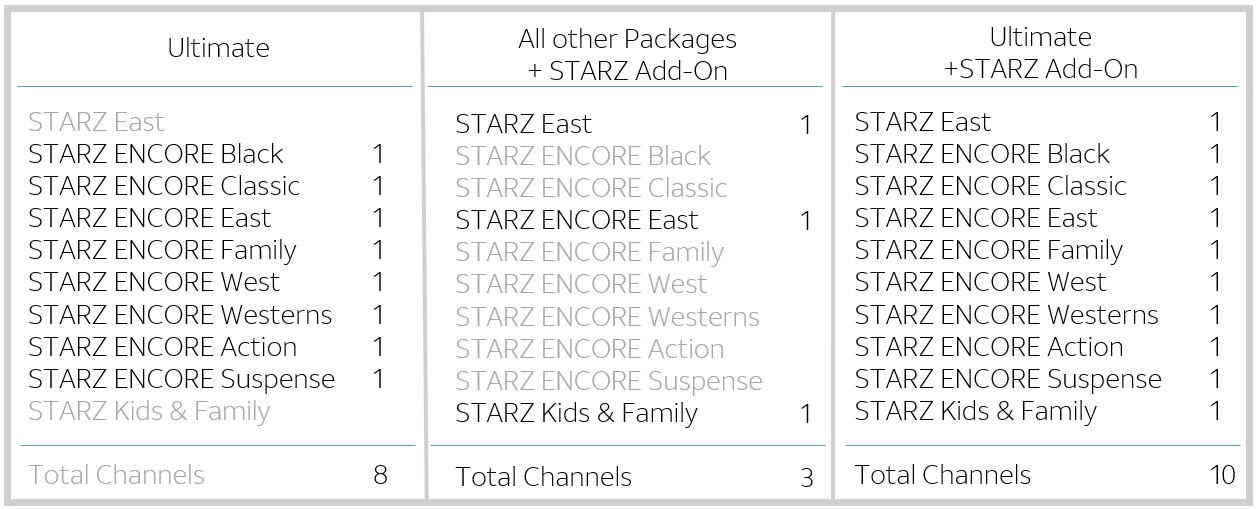
Task: Select the "All other Packages + STARZ Add-On" header
Action: [x=627, y=54]
